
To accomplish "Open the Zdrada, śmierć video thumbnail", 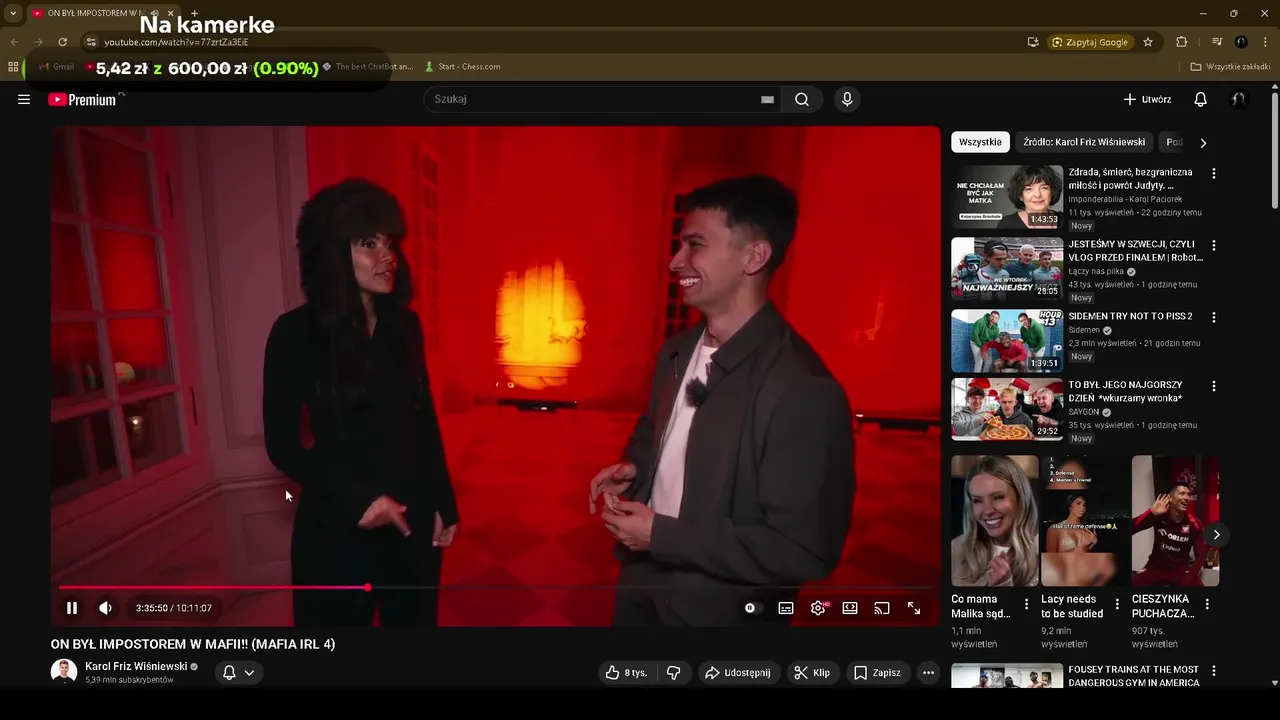I will tap(1007, 197).
